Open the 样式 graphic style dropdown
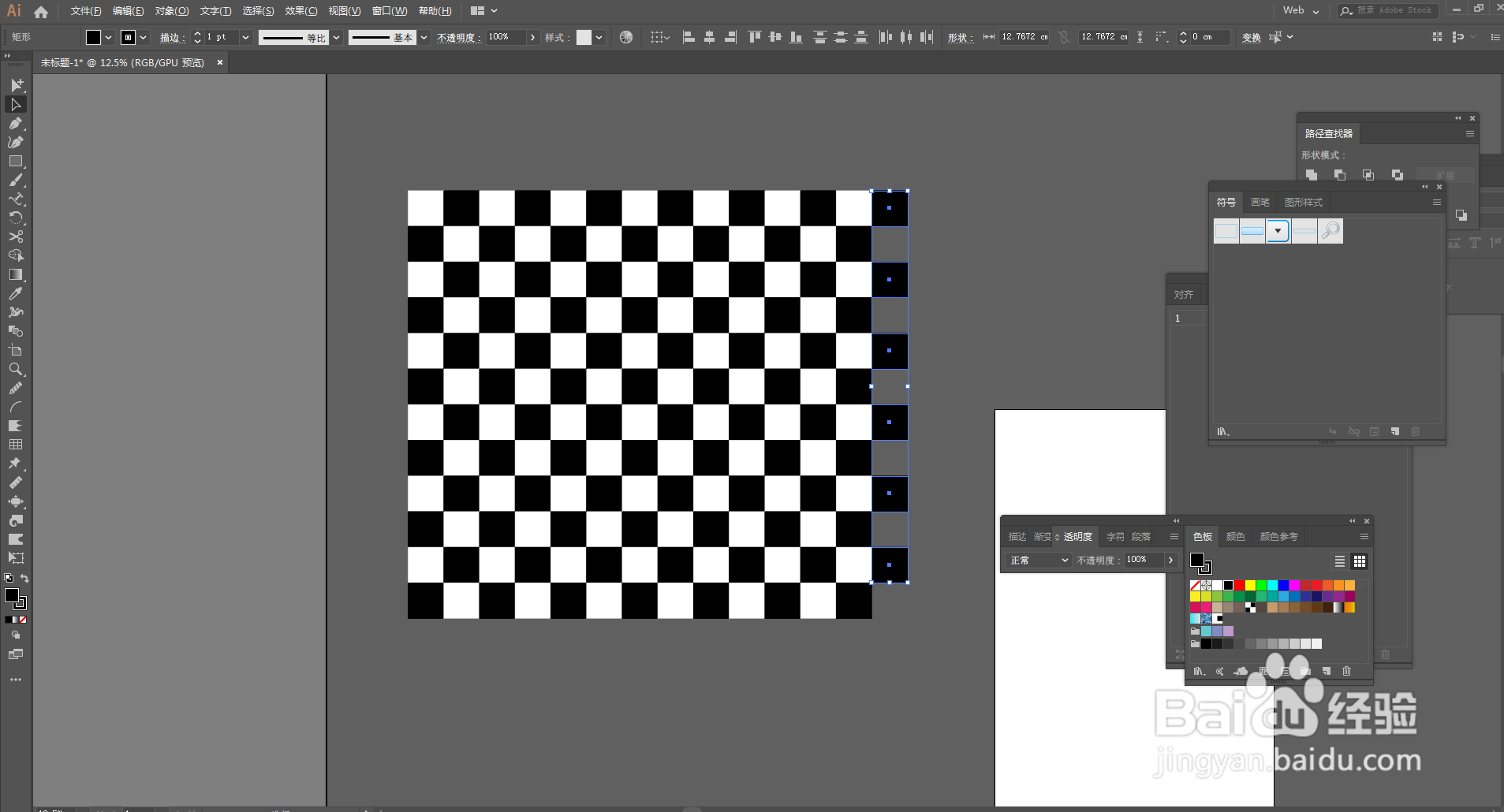This screenshot has width=1504, height=812. pos(599,37)
